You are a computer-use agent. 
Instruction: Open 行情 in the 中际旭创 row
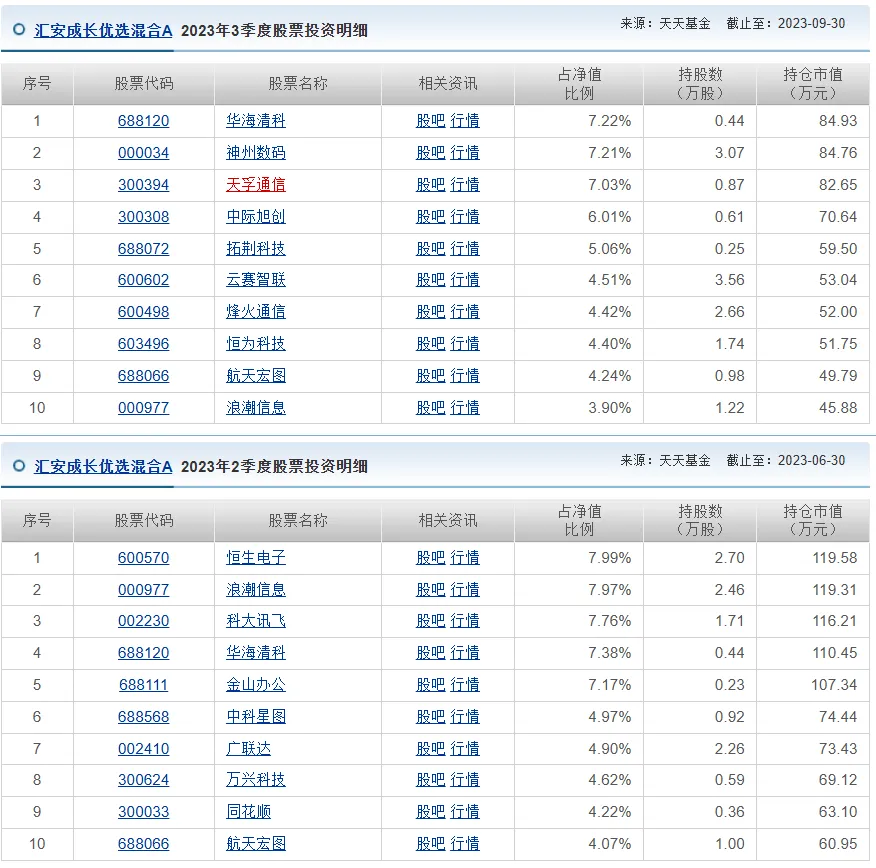click(x=465, y=217)
